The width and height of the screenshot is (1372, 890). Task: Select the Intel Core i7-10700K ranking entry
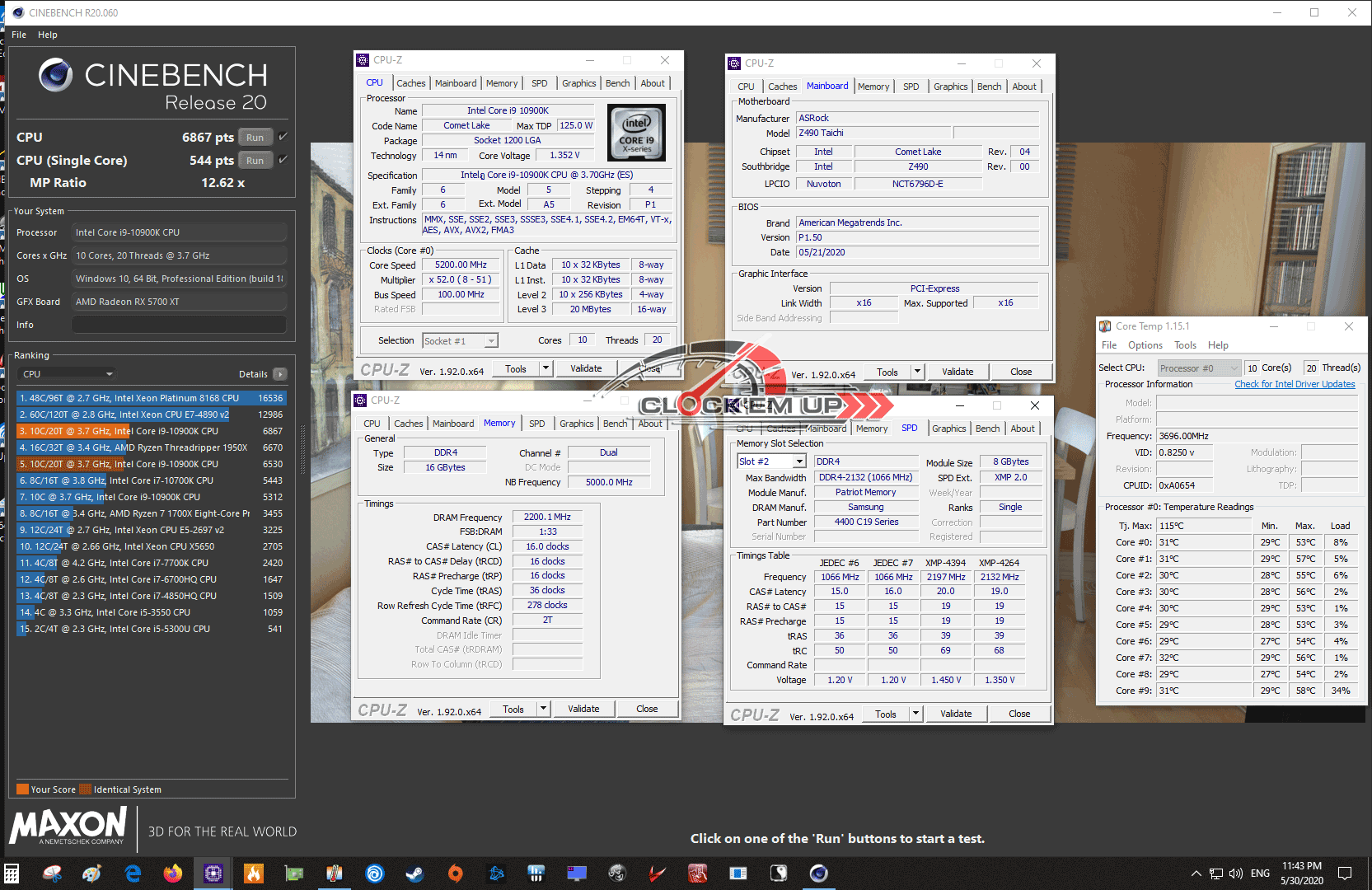click(152, 480)
